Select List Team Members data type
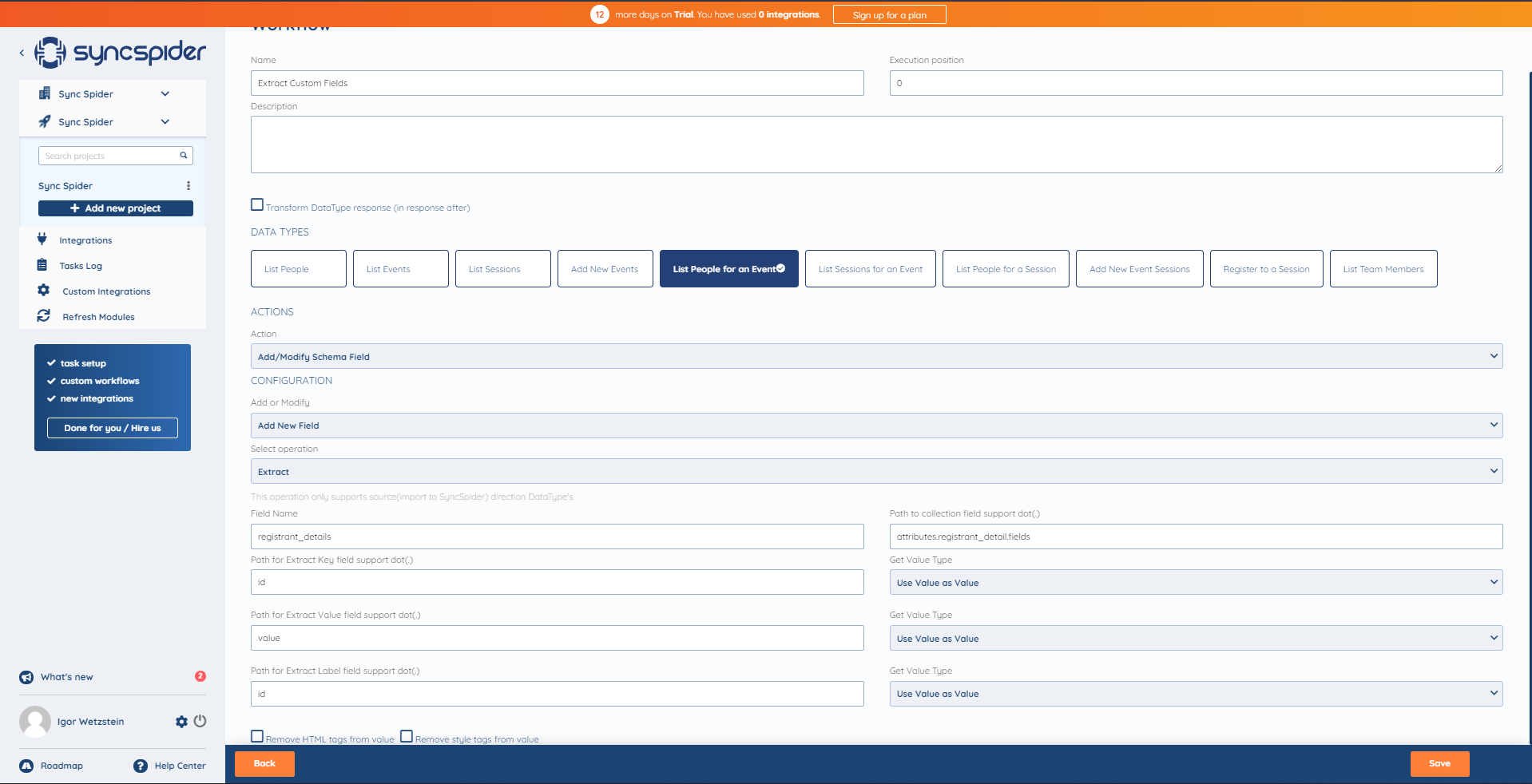The height and width of the screenshot is (784, 1532). 1383,269
